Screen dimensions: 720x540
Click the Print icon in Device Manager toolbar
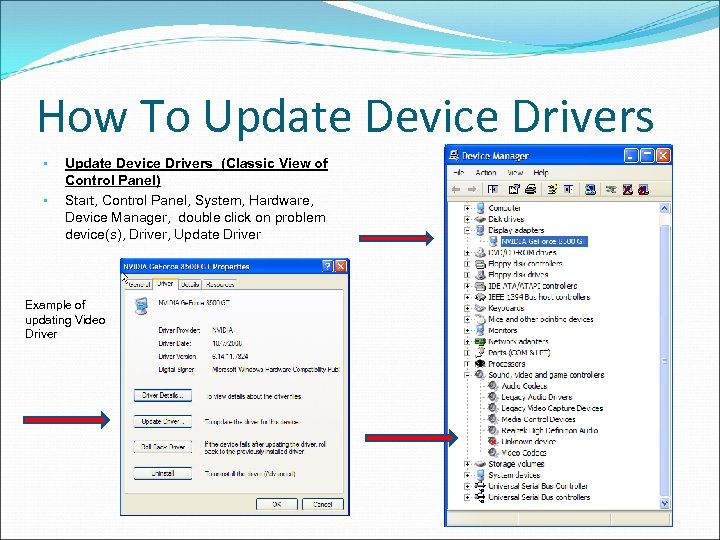[x=530, y=189]
